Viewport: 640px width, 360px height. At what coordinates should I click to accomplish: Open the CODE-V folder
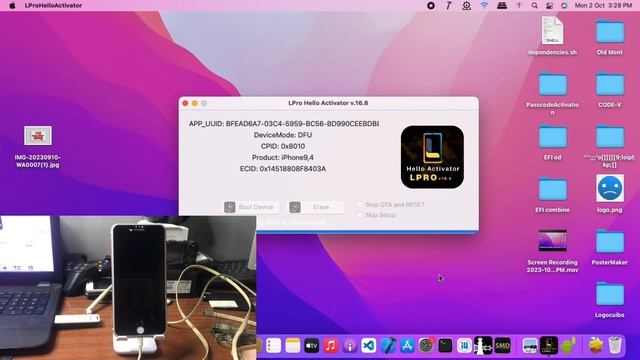tap(610, 90)
